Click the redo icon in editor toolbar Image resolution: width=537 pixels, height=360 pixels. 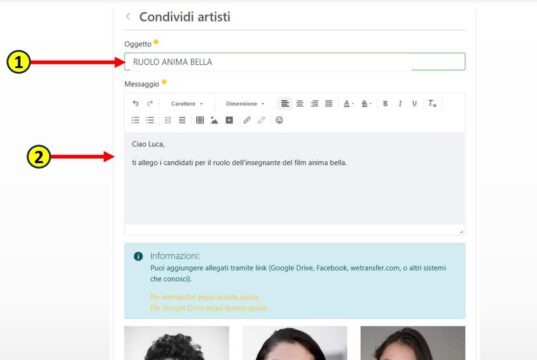(x=150, y=103)
